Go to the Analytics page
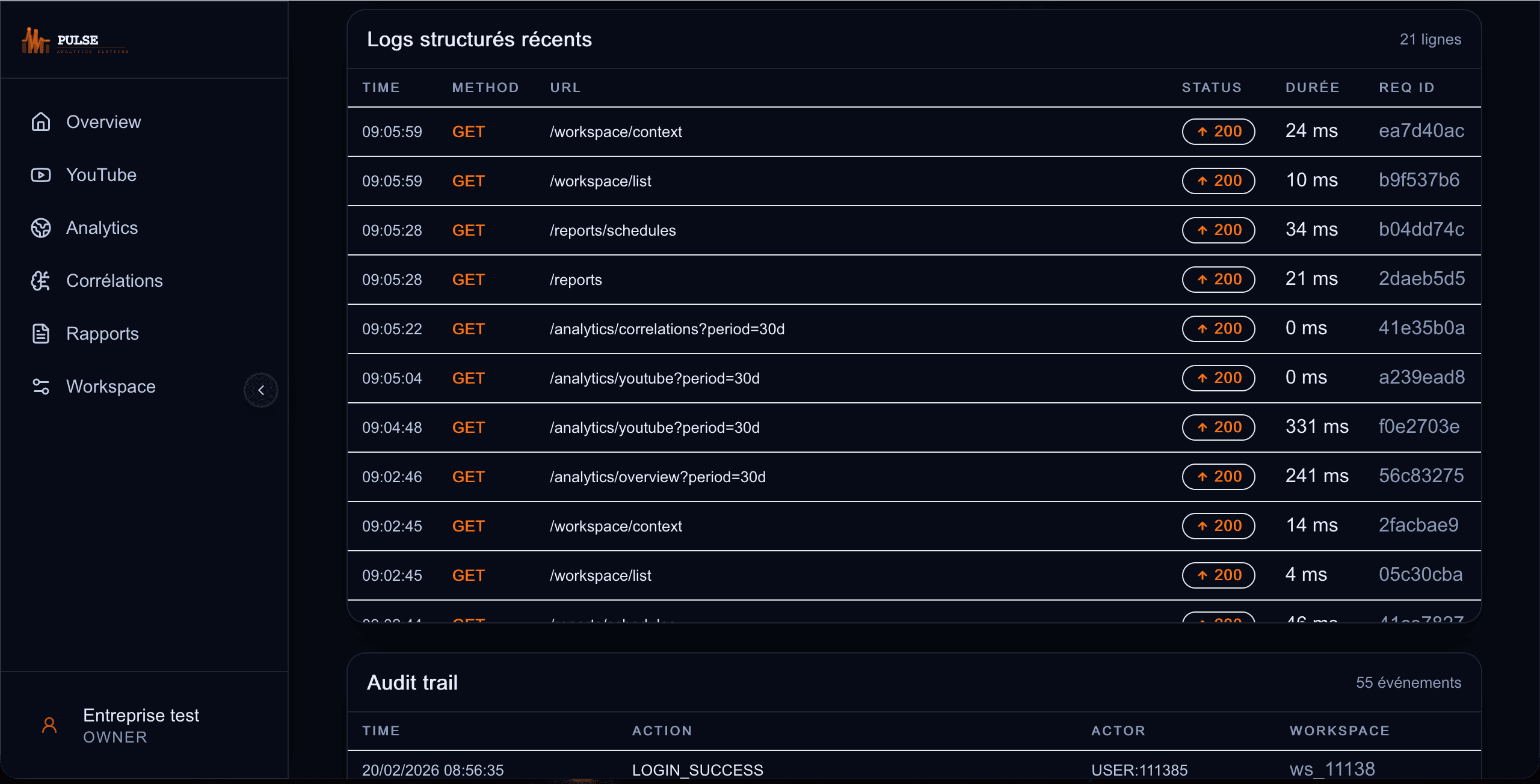Image resolution: width=1540 pixels, height=784 pixels. coord(102,228)
